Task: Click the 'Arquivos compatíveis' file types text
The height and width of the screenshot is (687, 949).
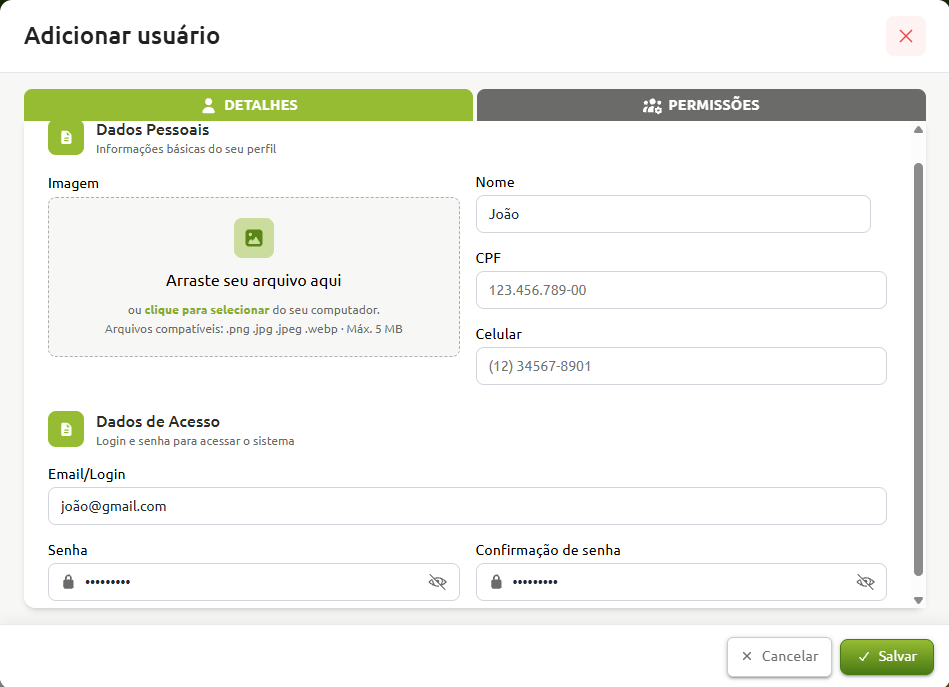Action: (254, 329)
